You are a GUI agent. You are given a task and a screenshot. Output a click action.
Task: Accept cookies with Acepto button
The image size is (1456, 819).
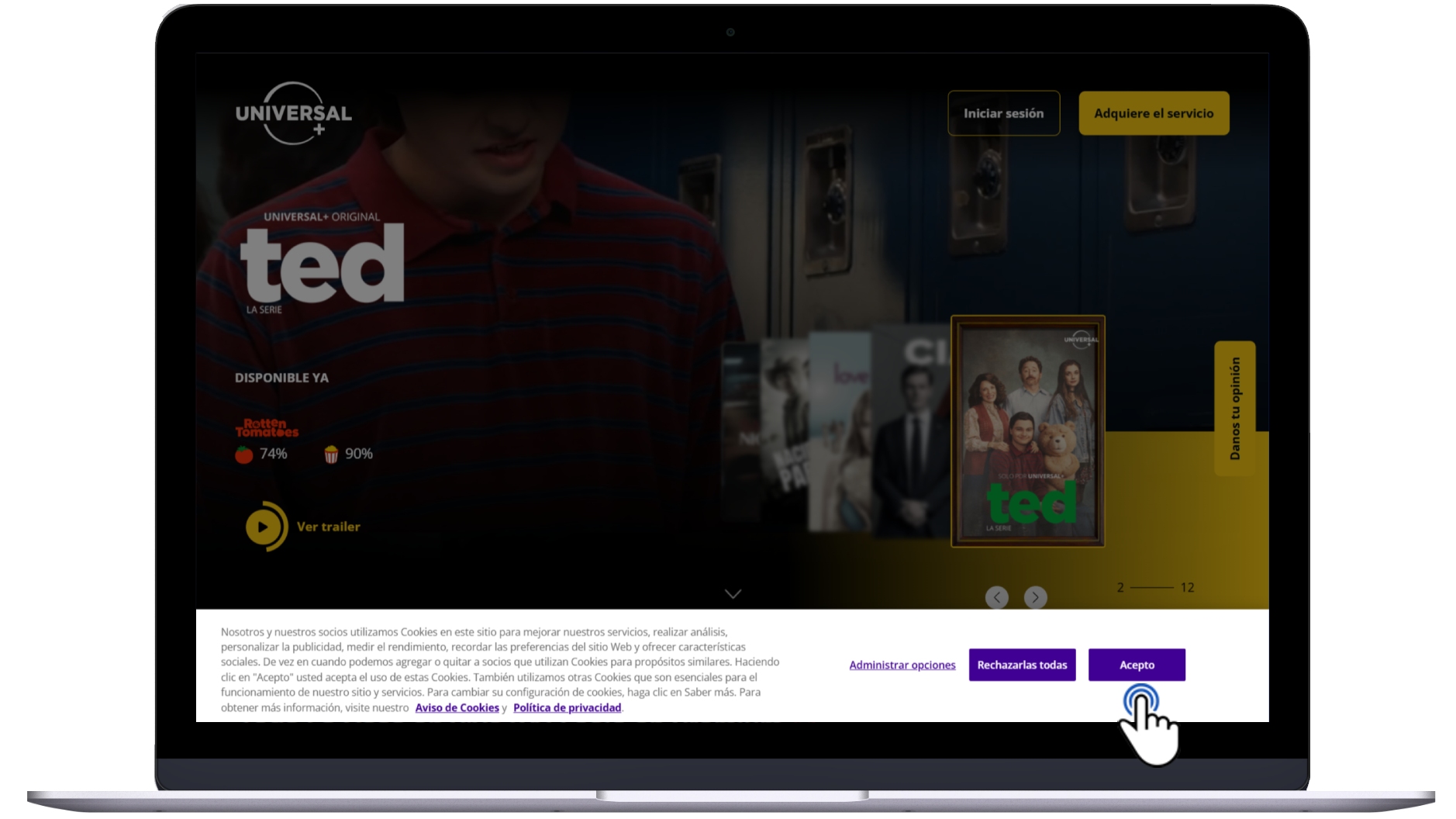click(x=1137, y=665)
